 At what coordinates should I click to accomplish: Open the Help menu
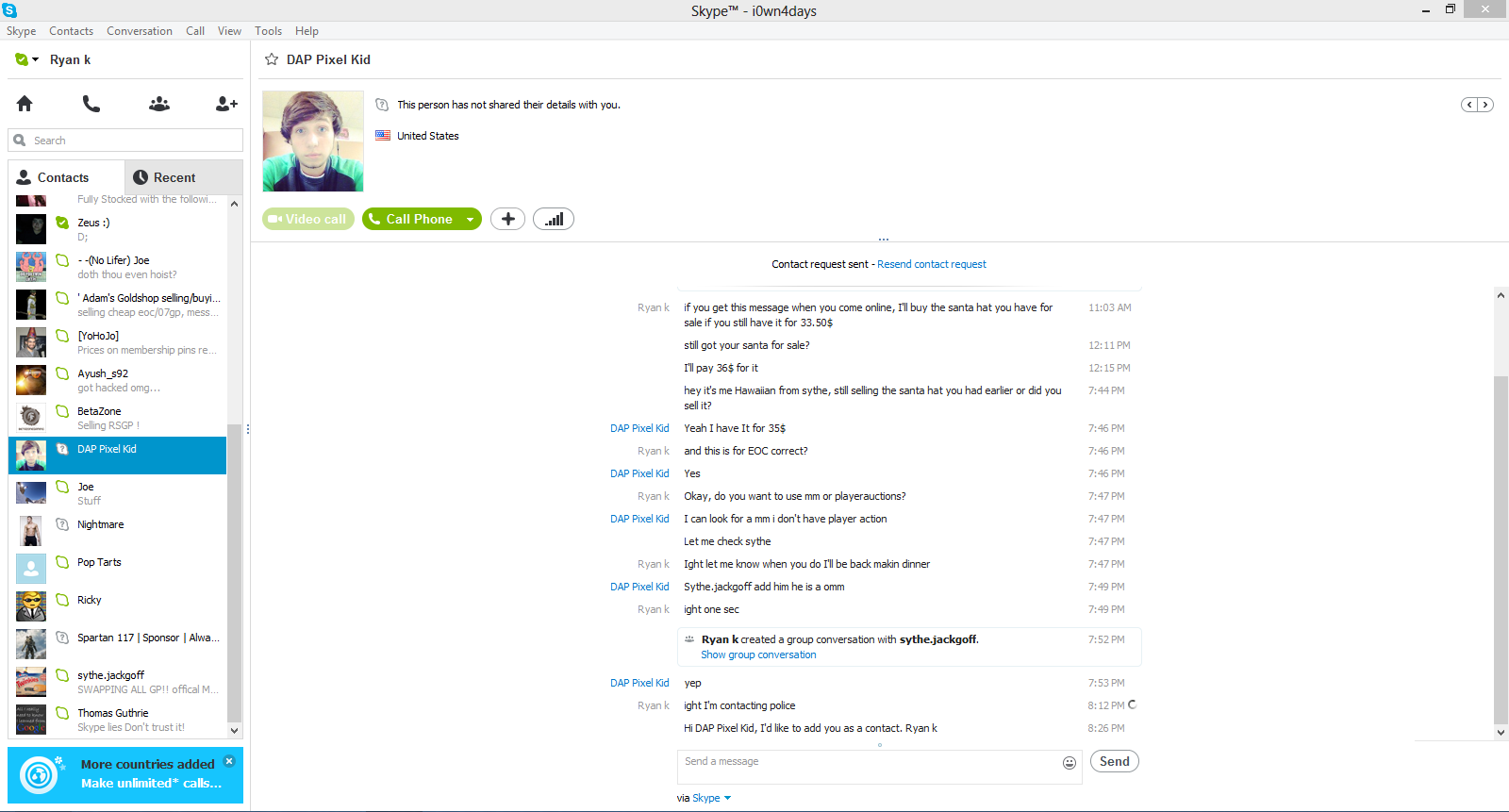307,31
